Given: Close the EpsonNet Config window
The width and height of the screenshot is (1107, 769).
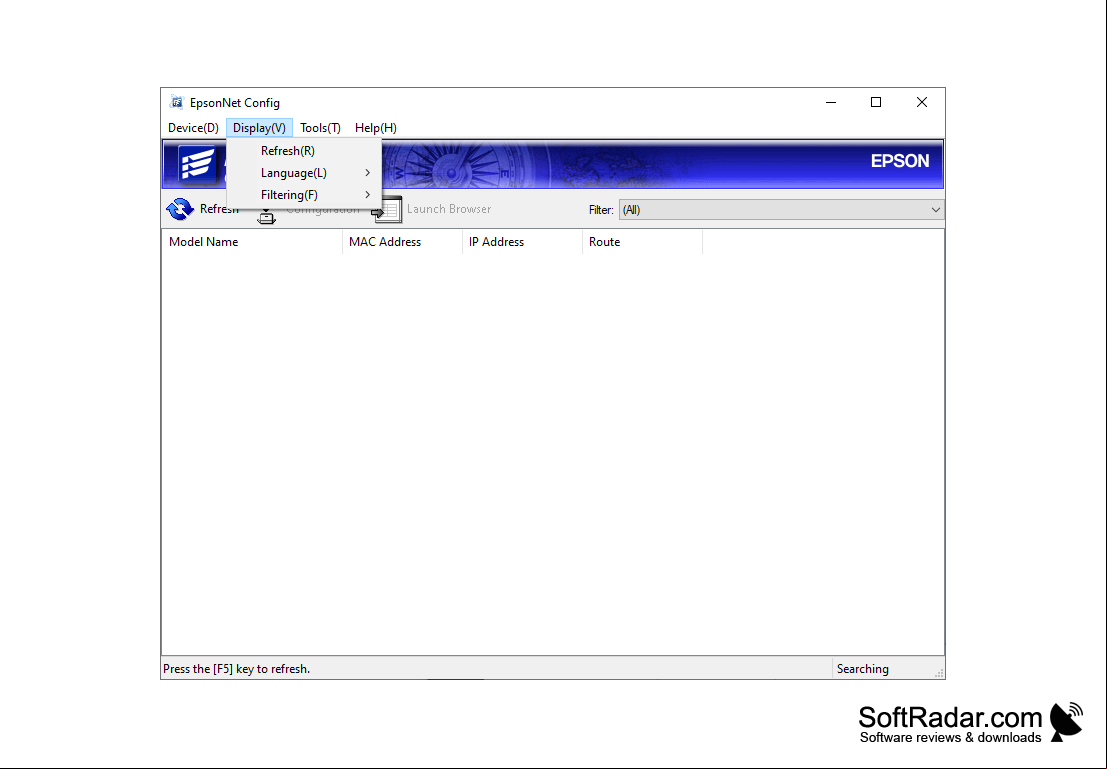Looking at the screenshot, I should 922,102.
